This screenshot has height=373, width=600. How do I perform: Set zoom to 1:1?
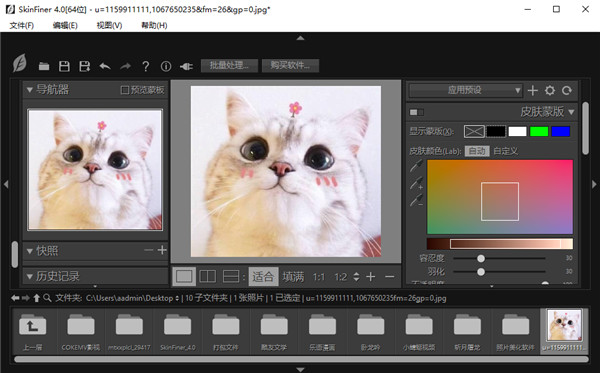pos(319,277)
